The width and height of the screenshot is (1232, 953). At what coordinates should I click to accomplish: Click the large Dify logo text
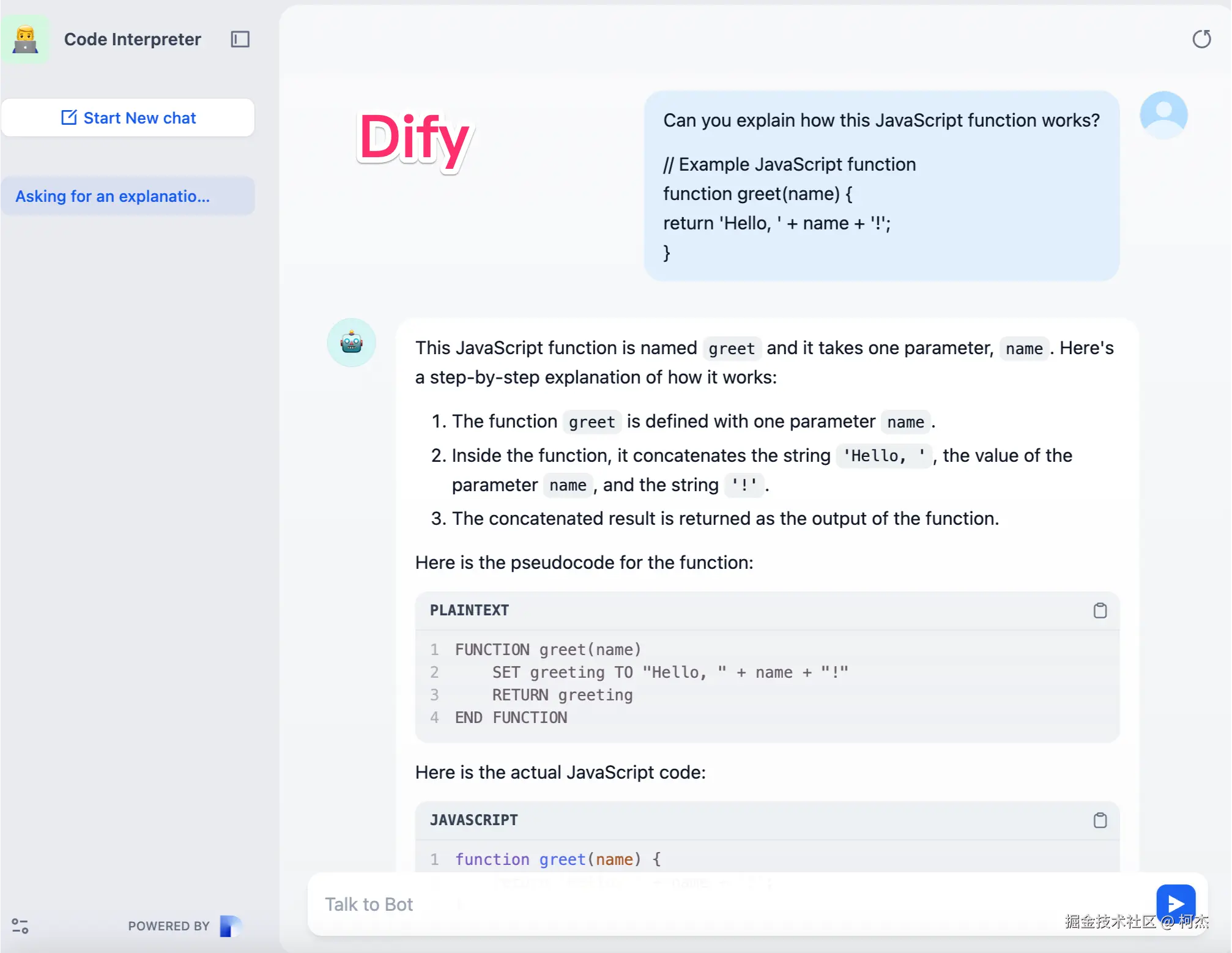click(x=414, y=139)
